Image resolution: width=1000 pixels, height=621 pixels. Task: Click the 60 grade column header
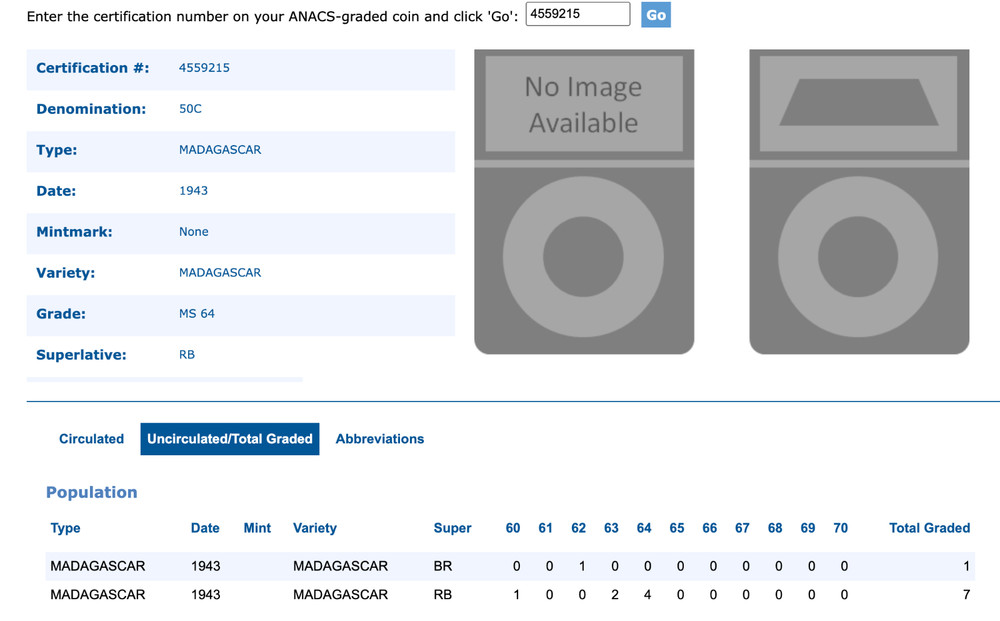pyautogui.click(x=513, y=528)
